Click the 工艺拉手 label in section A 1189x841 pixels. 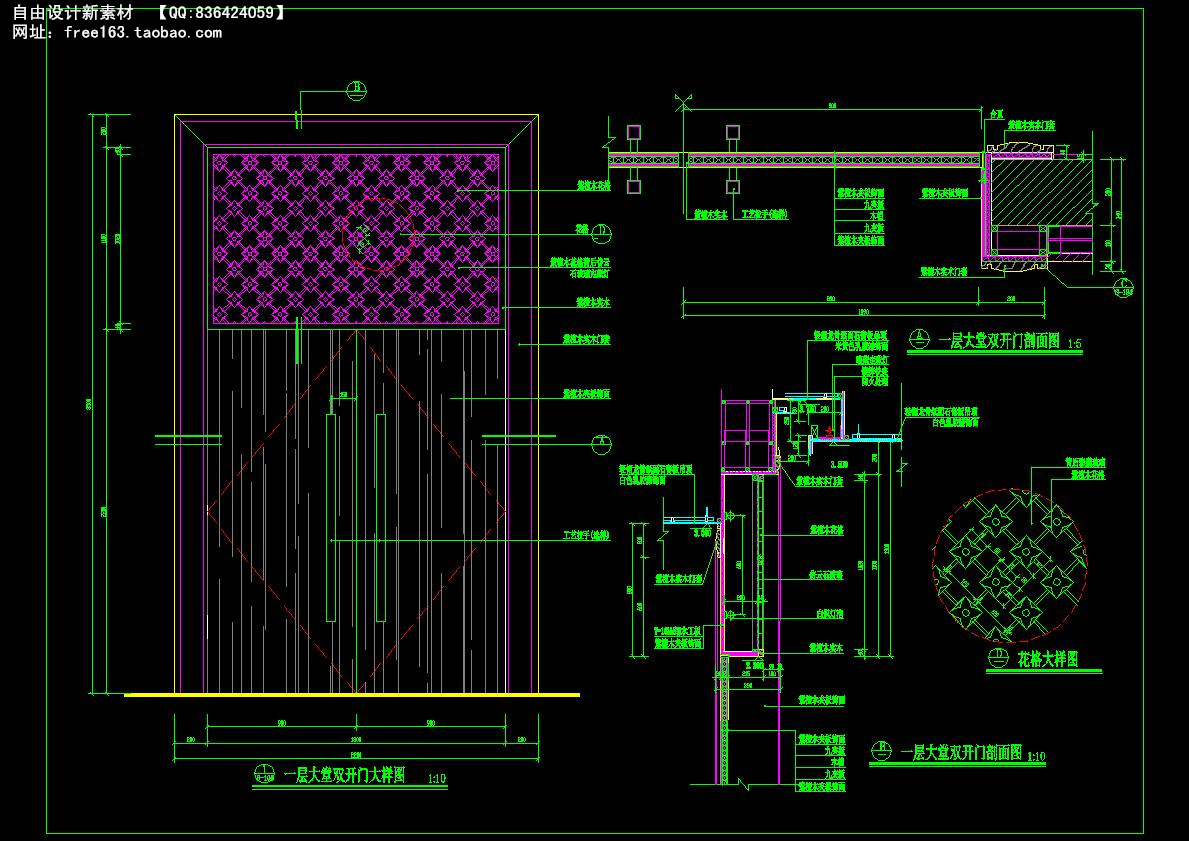[x=764, y=215]
